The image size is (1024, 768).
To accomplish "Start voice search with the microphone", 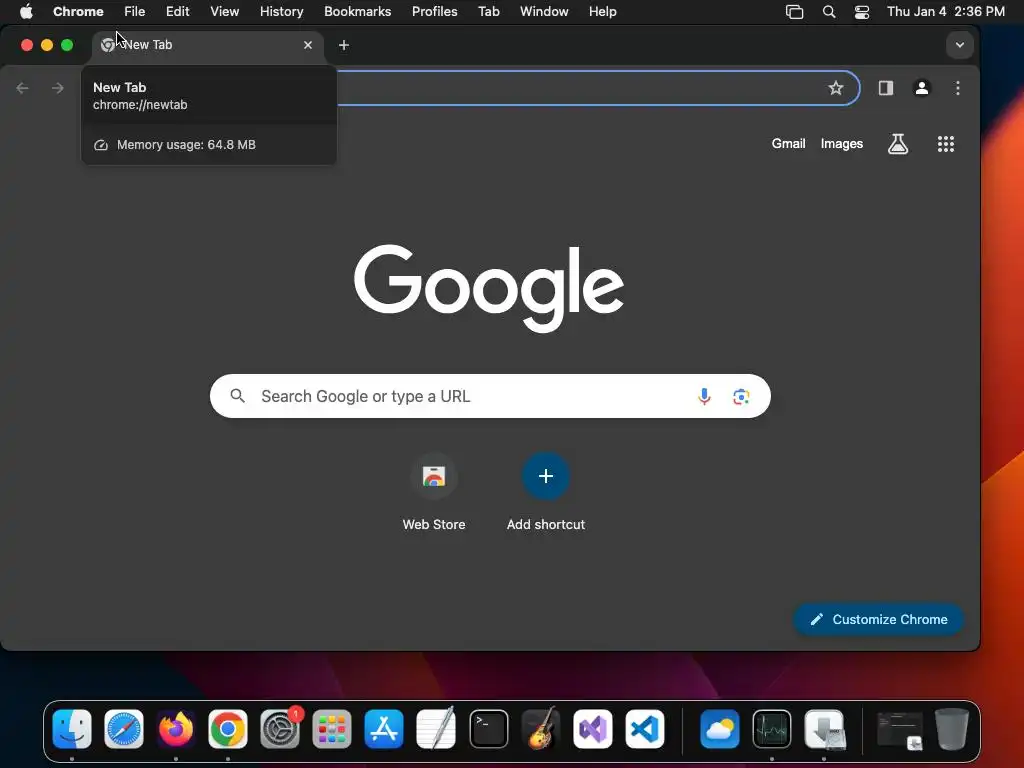I will pyautogui.click(x=704, y=396).
